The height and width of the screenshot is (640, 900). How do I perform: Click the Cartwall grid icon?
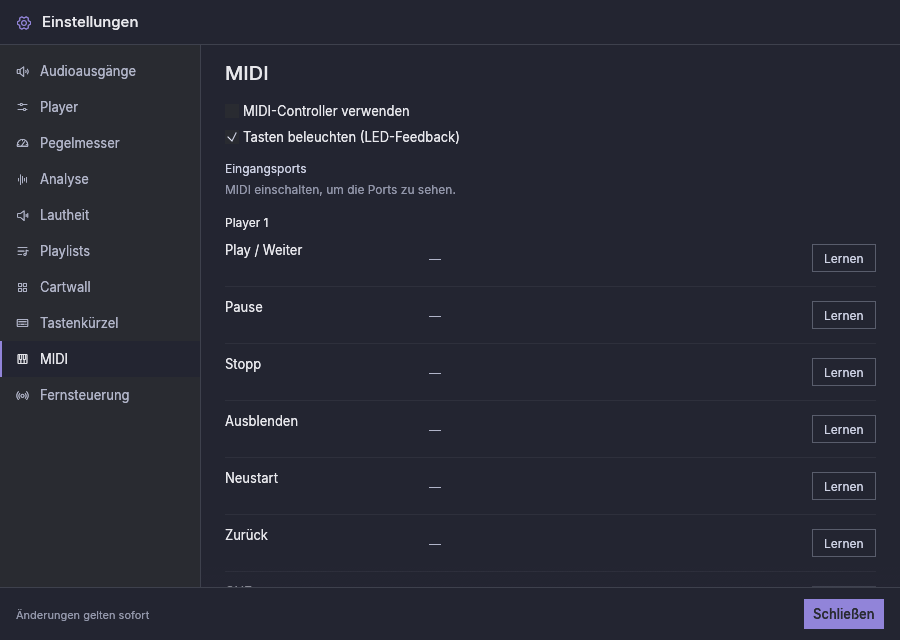click(22, 288)
